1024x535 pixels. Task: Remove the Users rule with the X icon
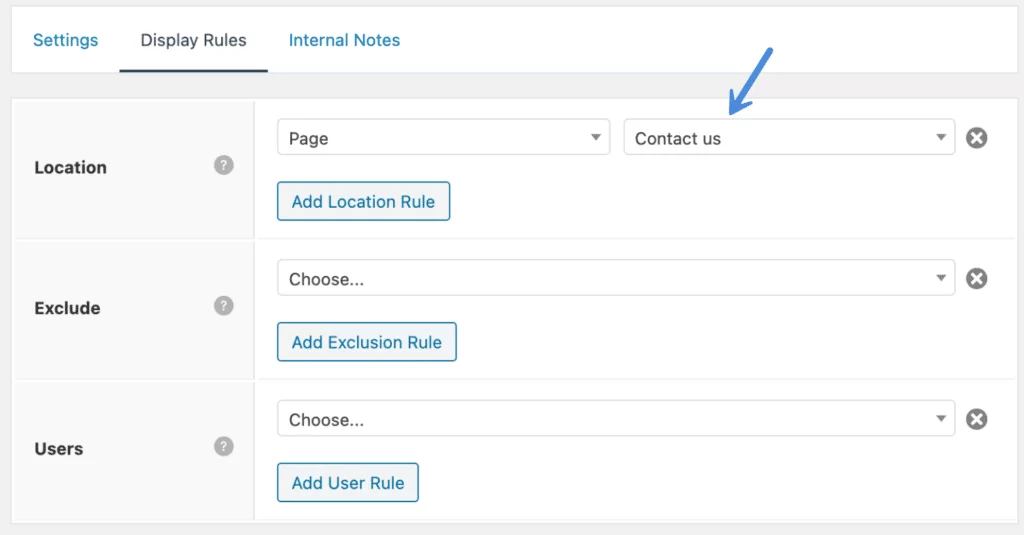click(x=976, y=419)
